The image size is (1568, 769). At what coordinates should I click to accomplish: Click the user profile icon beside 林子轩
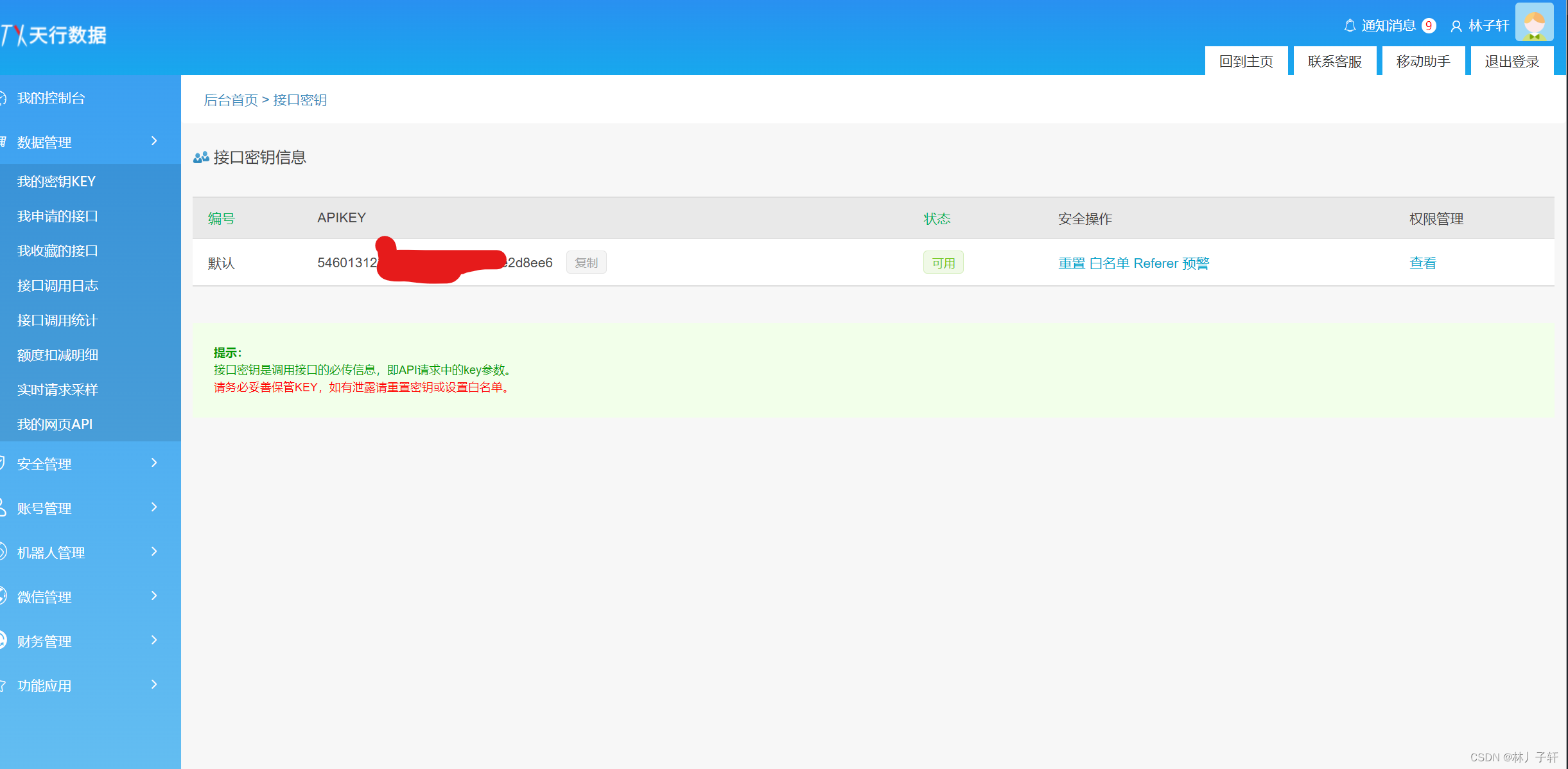coord(1456,26)
